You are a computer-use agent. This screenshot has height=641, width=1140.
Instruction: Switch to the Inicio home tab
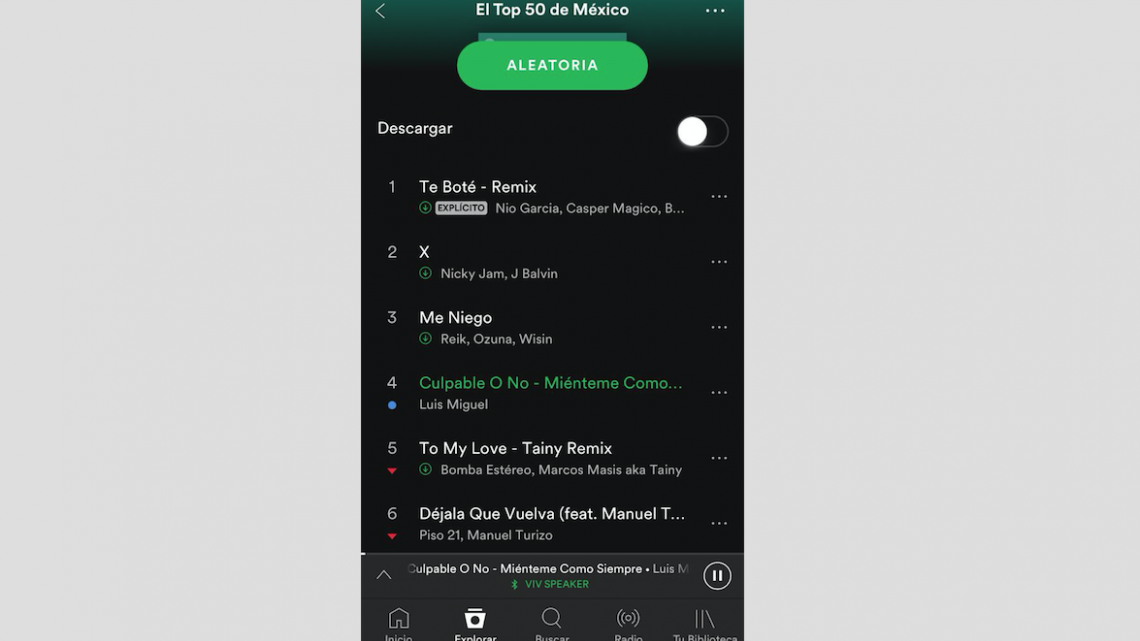pyautogui.click(x=398, y=625)
